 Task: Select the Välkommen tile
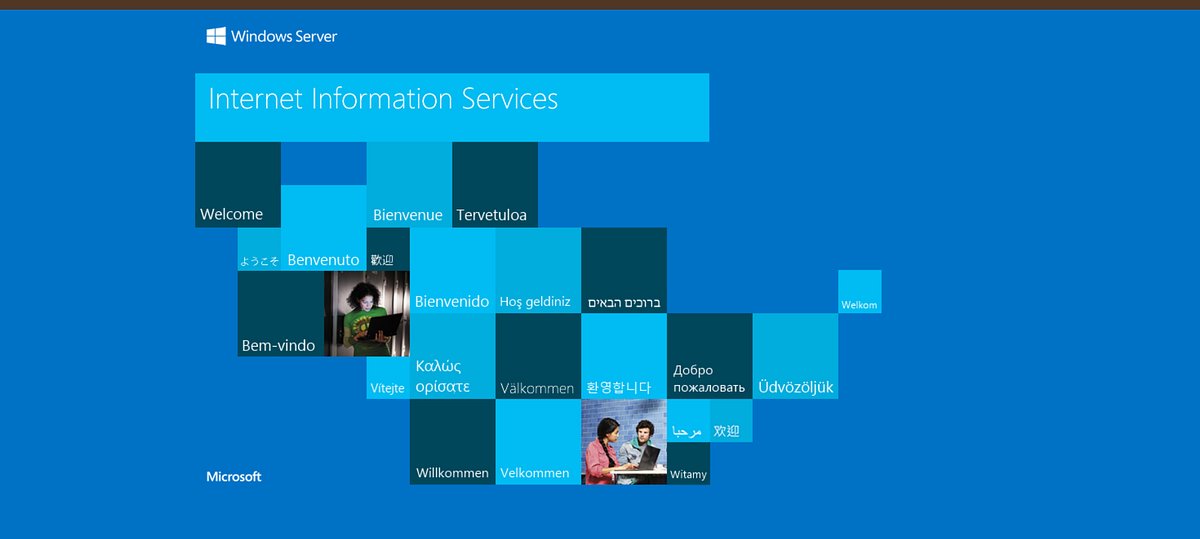(x=538, y=356)
